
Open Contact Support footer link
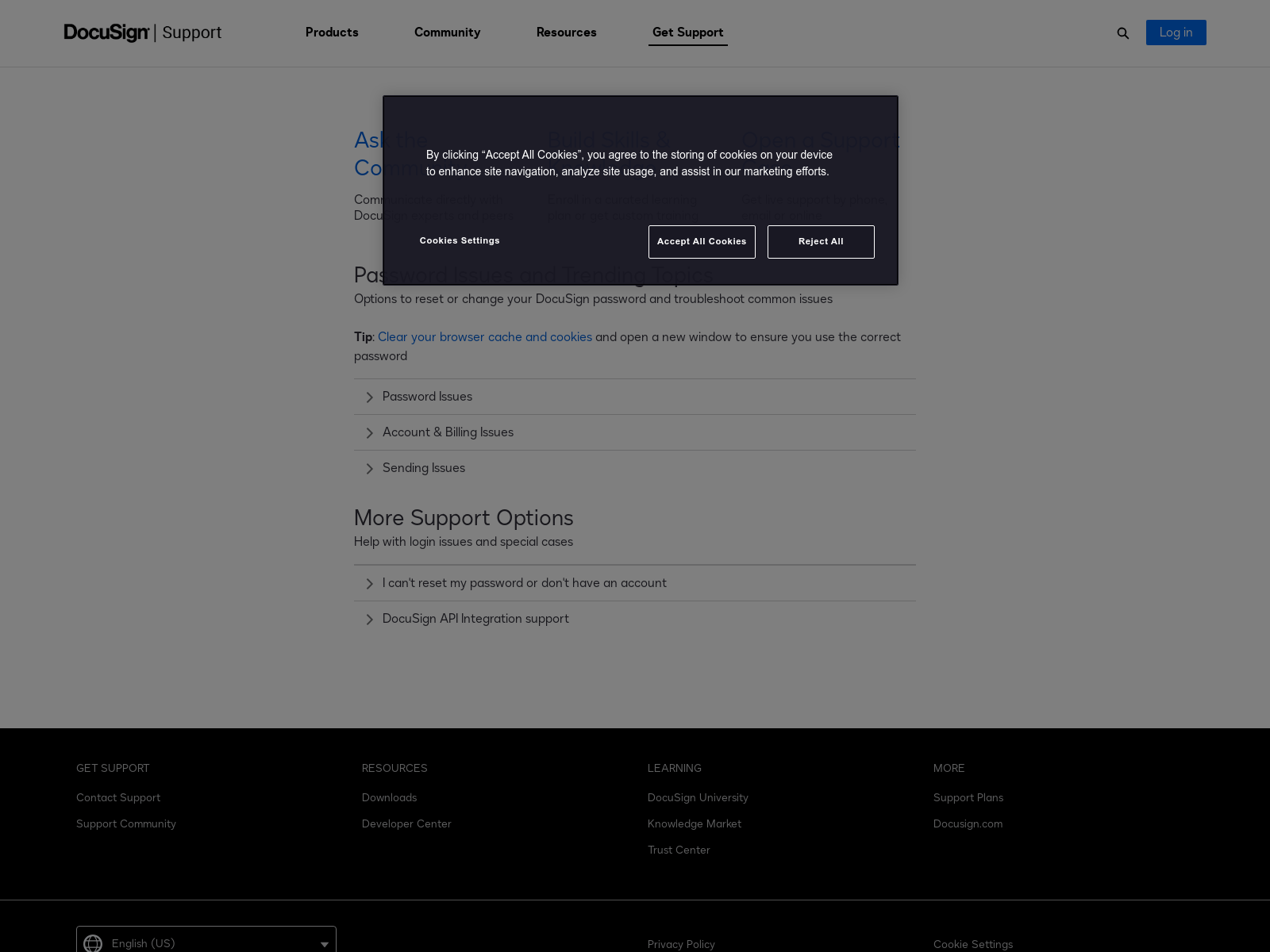[118, 798]
